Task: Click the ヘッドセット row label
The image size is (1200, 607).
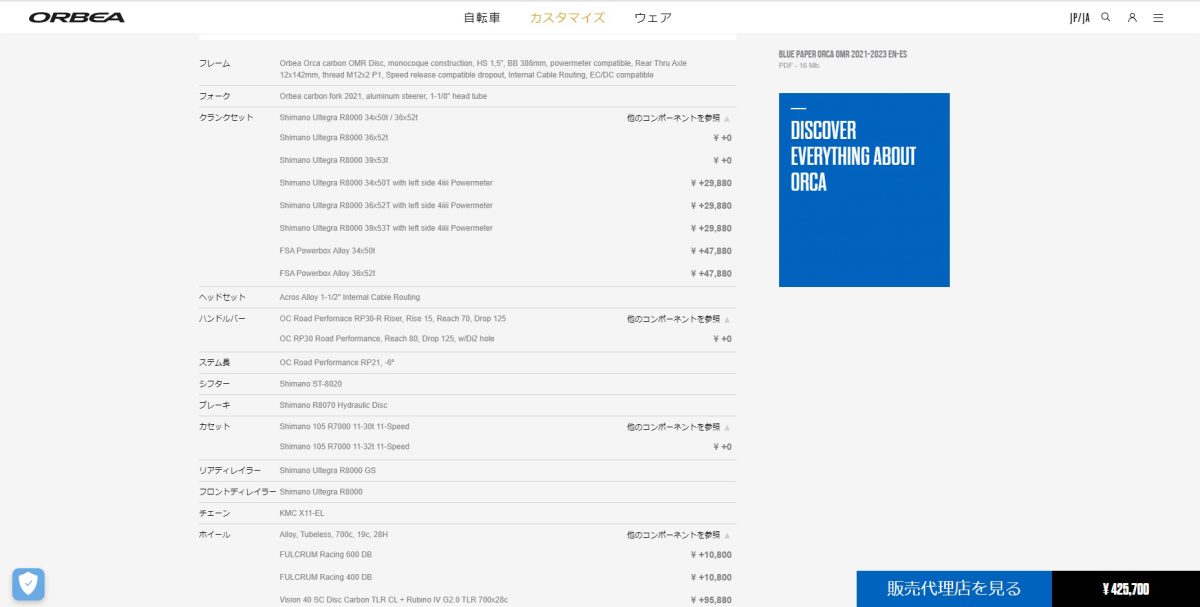Action: [x=220, y=297]
